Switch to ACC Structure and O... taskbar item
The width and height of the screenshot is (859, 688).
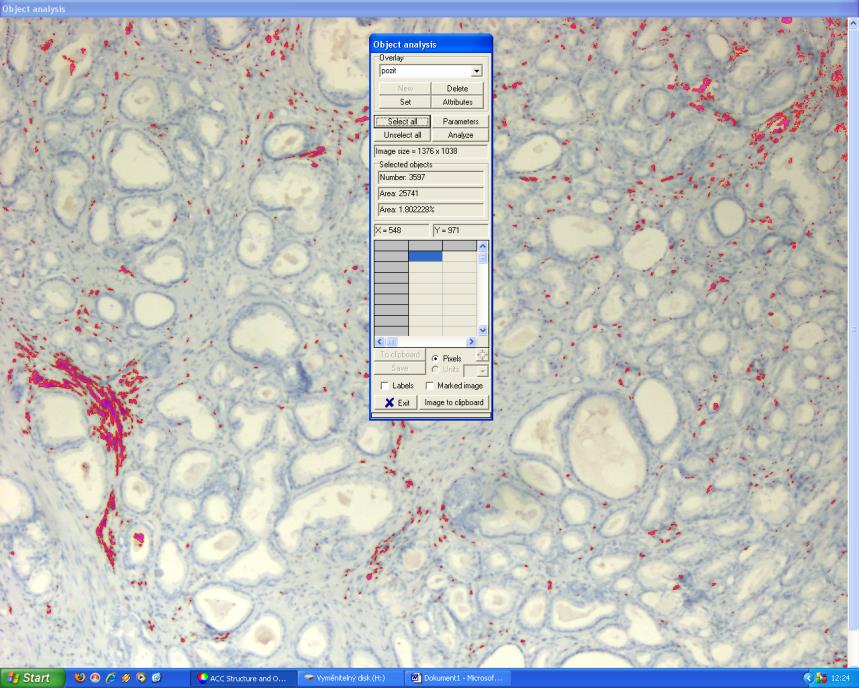[243, 678]
